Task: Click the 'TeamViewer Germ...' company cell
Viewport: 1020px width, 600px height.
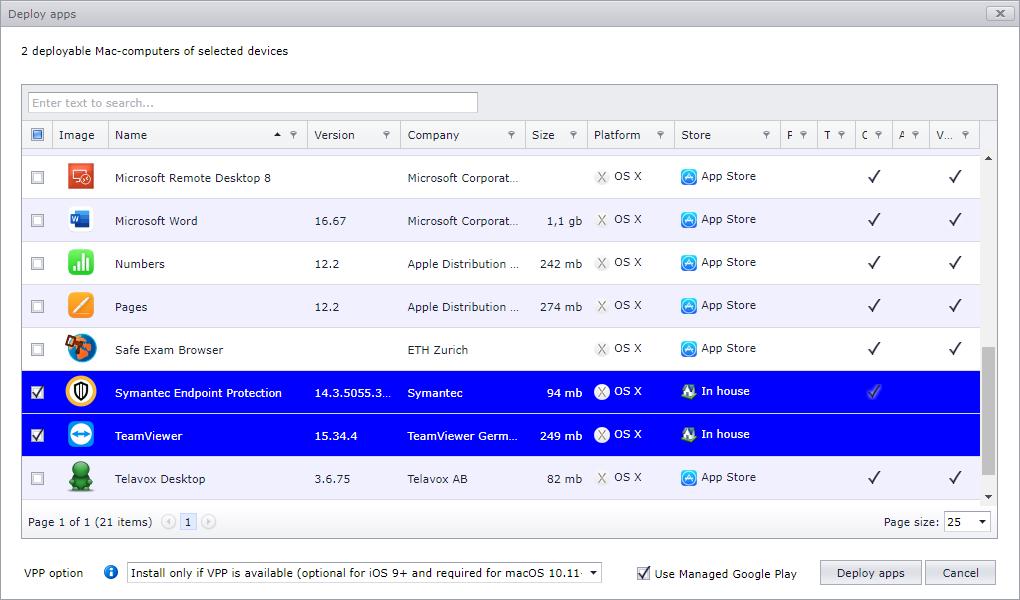Action: (x=463, y=435)
